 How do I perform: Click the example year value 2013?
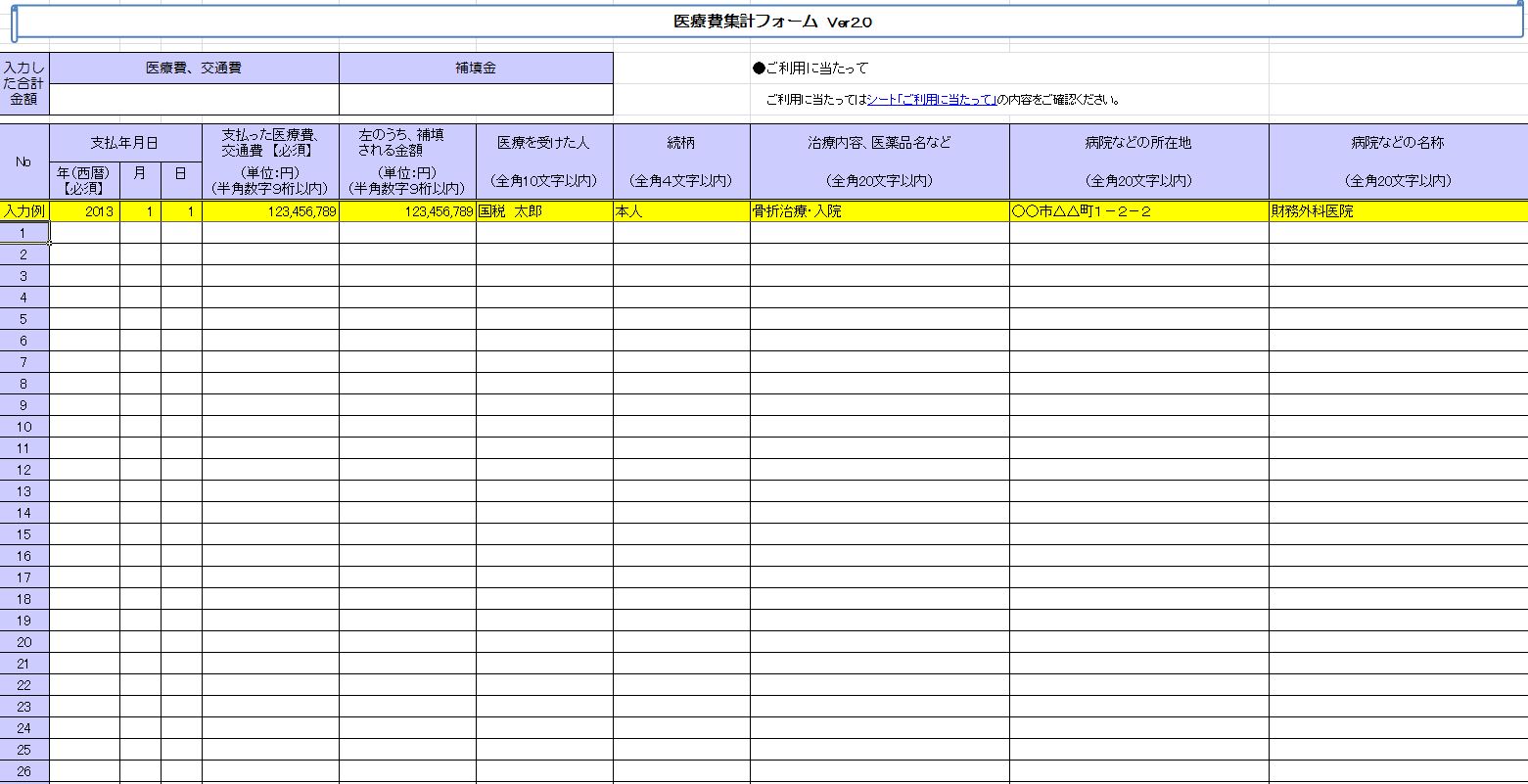(85, 210)
